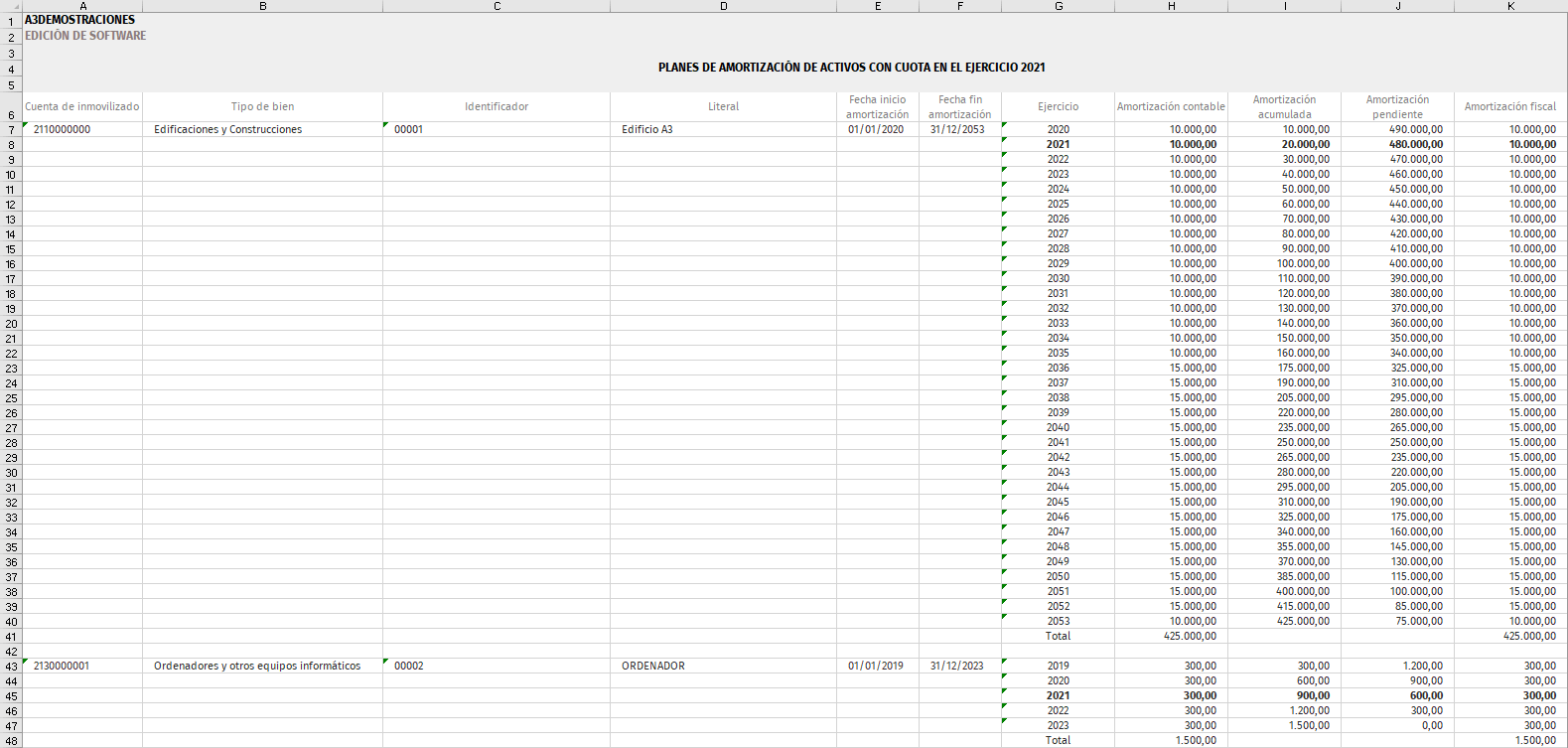
Task: Select the row 41 header
Action: (11, 637)
